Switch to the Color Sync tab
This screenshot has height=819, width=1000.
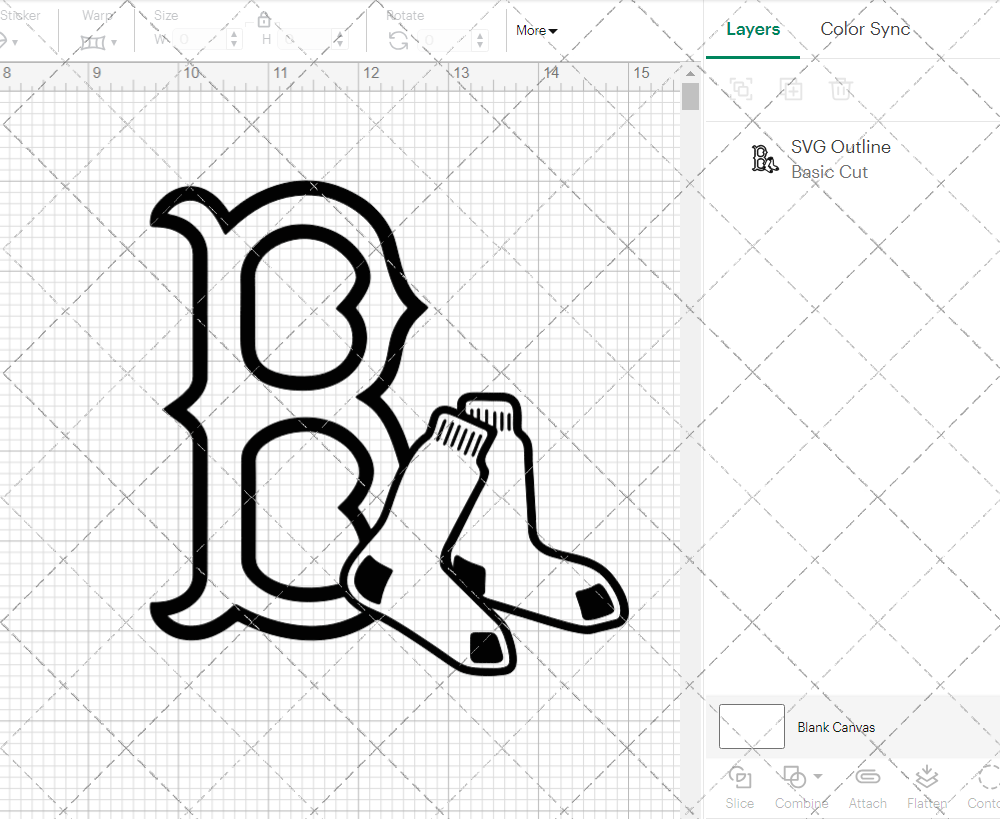tap(865, 29)
